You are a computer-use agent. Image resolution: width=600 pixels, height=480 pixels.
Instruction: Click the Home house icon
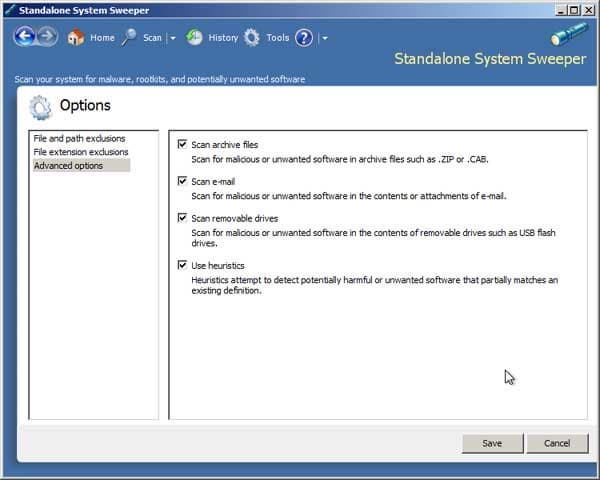click(76, 38)
